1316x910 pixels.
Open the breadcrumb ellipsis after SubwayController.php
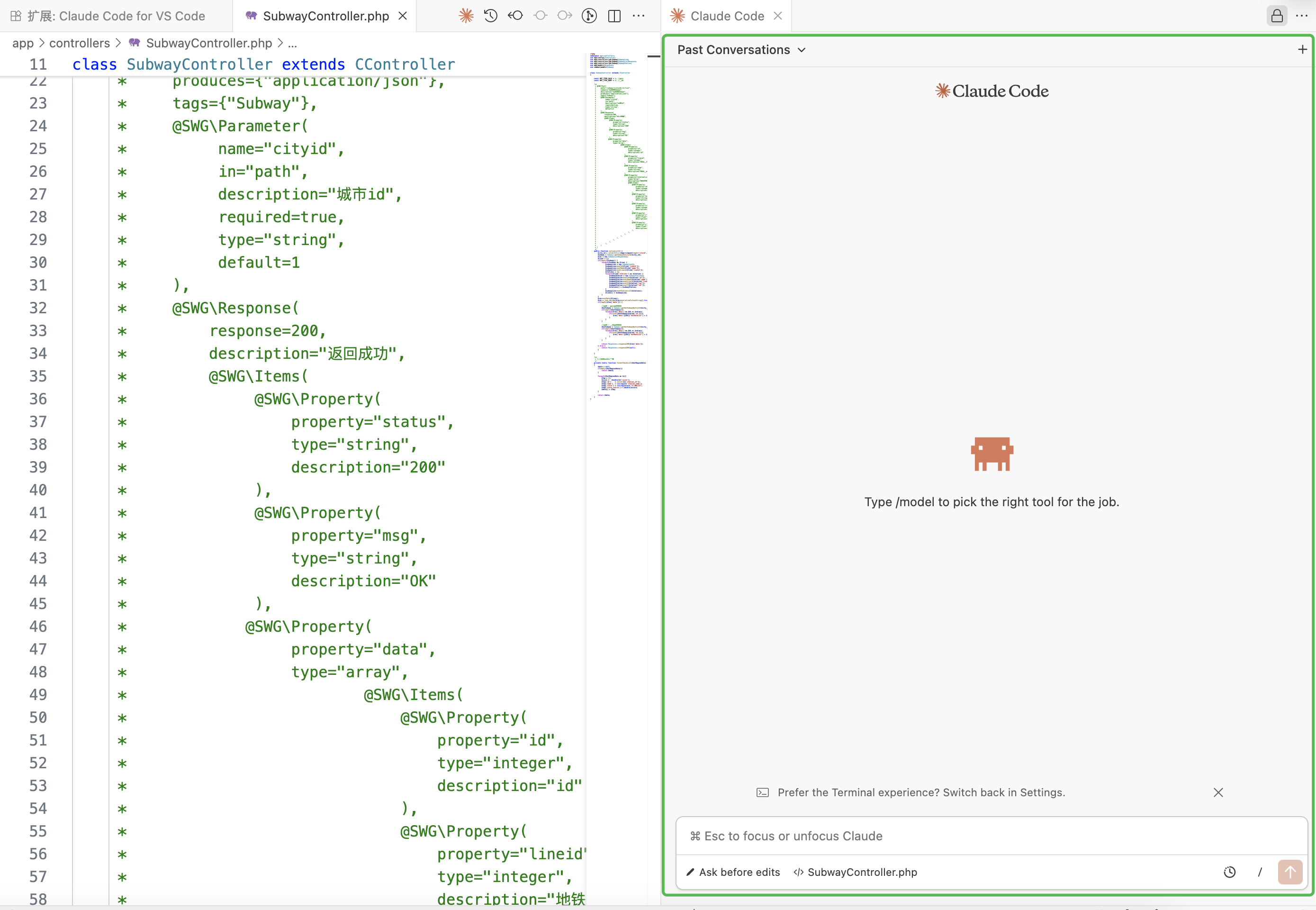[x=292, y=43]
